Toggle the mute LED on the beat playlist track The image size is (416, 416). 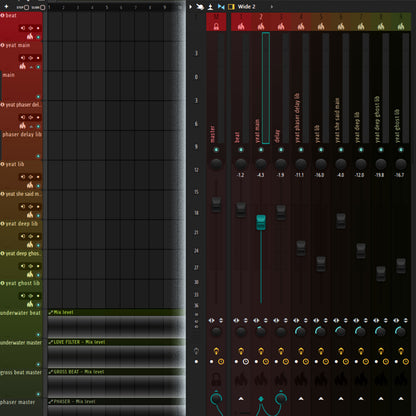tap(38, 37)
